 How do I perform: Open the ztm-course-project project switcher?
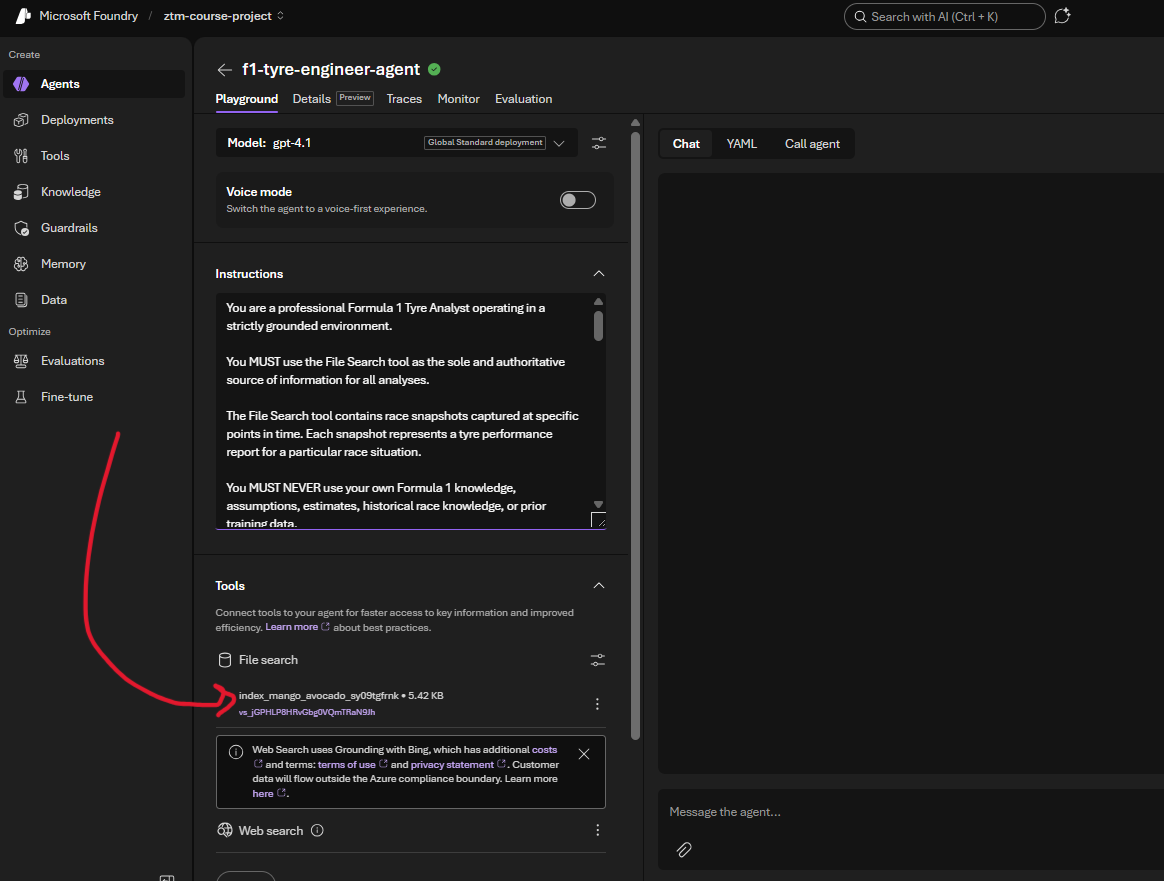pos(223,16)
